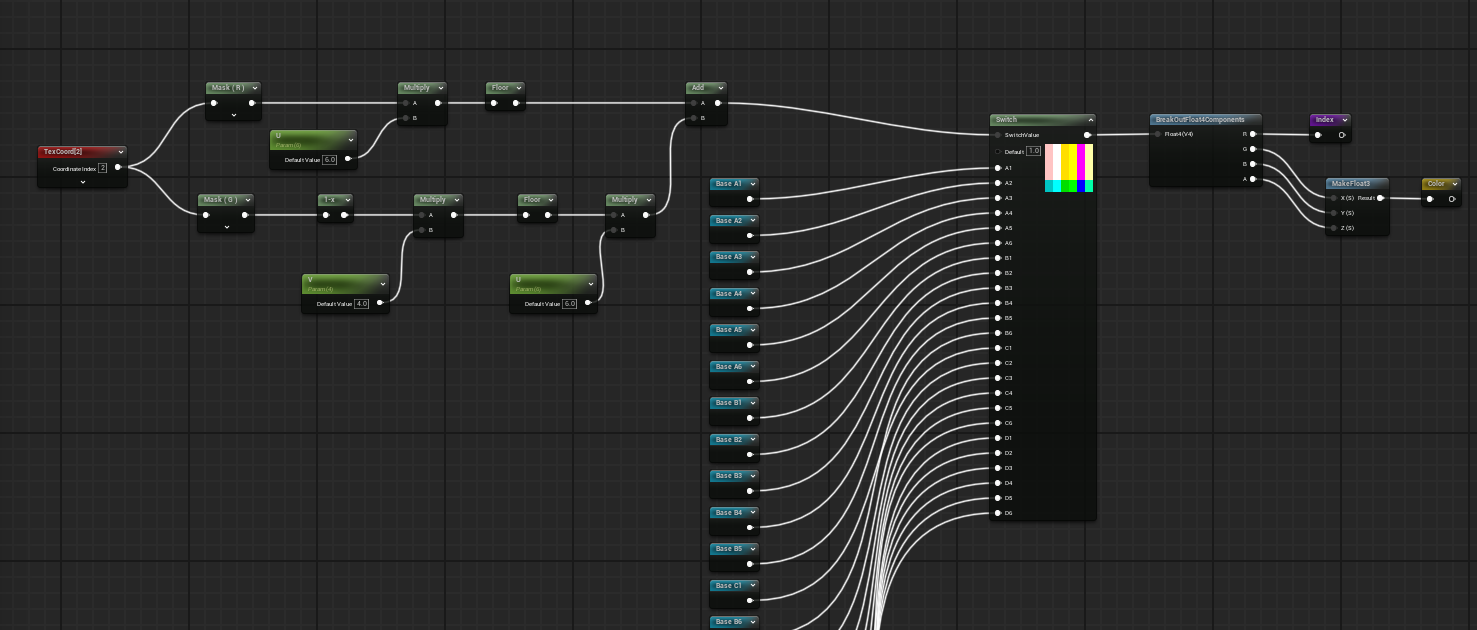The image size is (1477, 630).
Task: Click the R output pin of BreakOutFloat4Components
Action: point(1252,134)
